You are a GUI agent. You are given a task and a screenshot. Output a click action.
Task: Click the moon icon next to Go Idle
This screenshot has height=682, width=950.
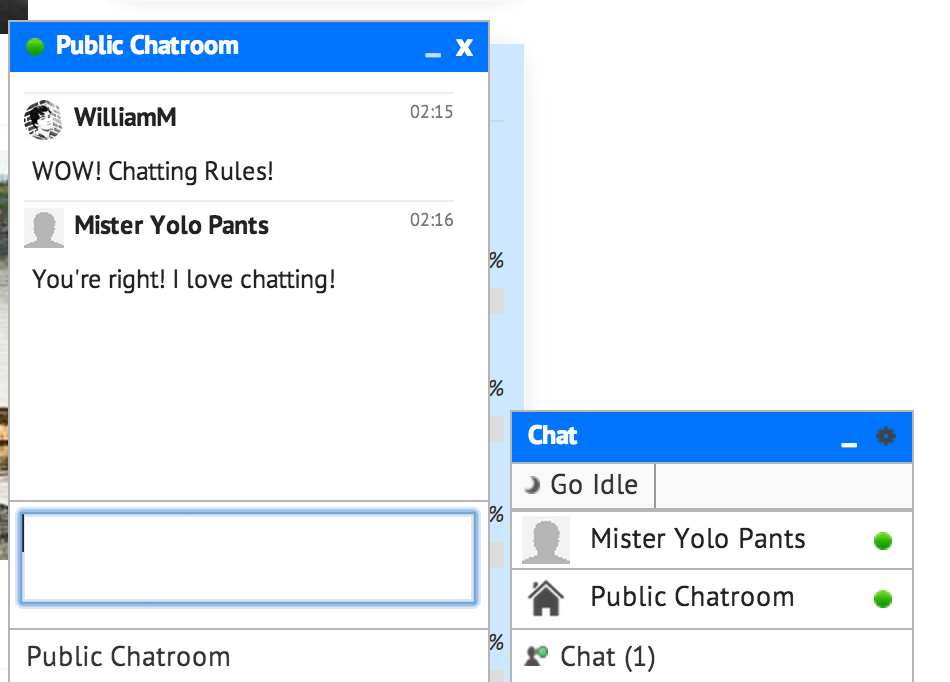tap(532, 485)
